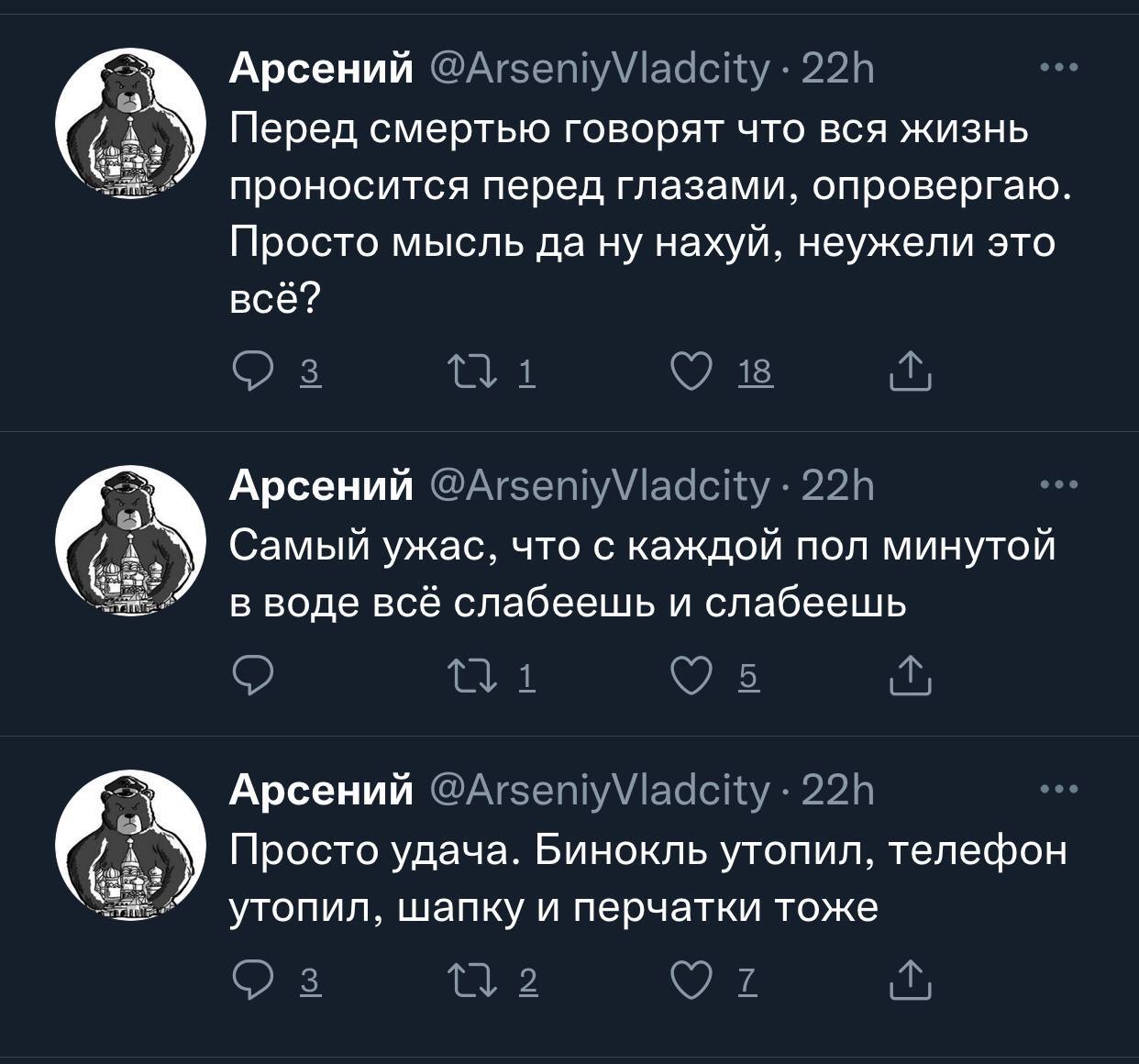Viewport: 1139px width, 1064px height.
Task: Open the Арсений display name on the first tweet
Action: [x=321, y=69]
